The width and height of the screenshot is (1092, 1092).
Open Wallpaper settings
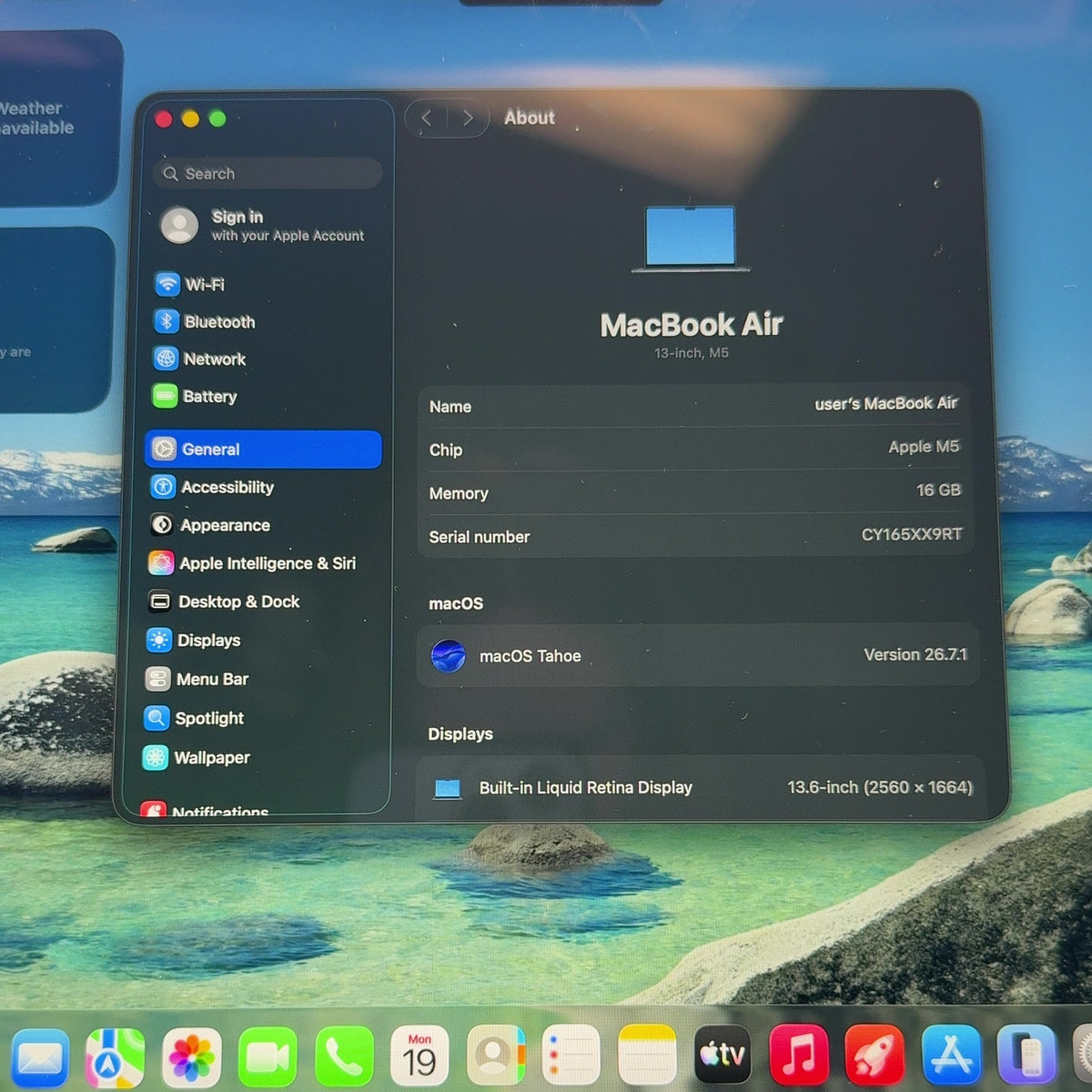(x=197, y=757)
